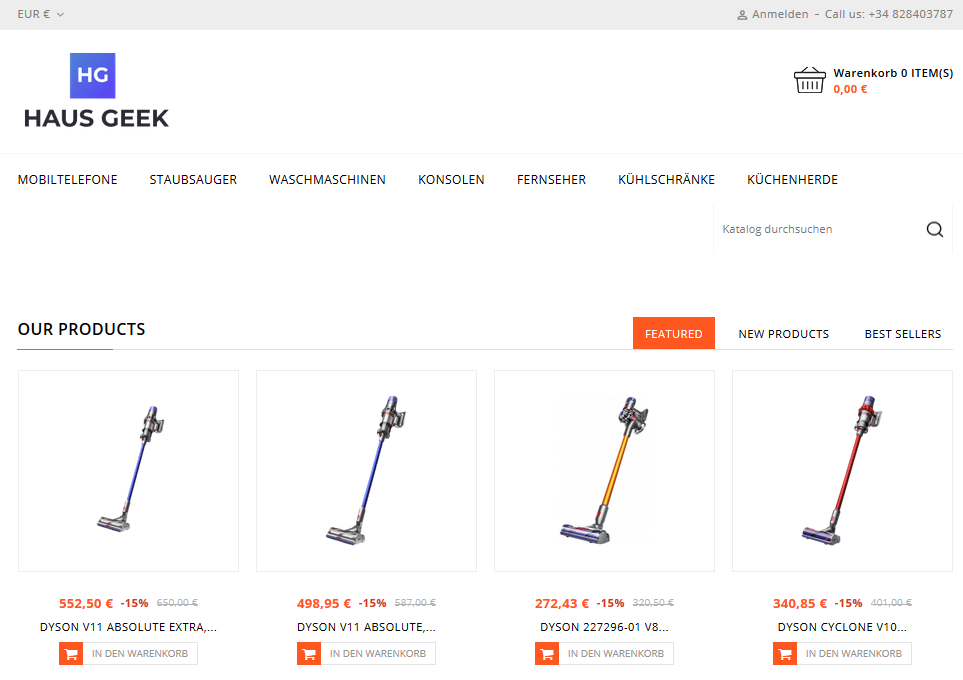Switch to the New Products tab
This screenshot has width=963, height=680.
click(x=783, y=334)
